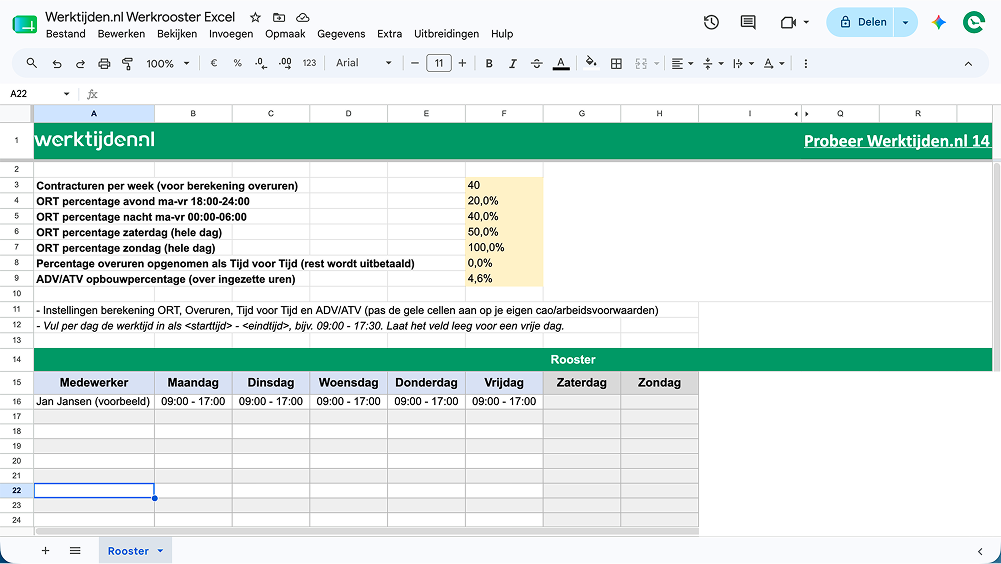
Task: Format as percent
Action: pos(237,63)
